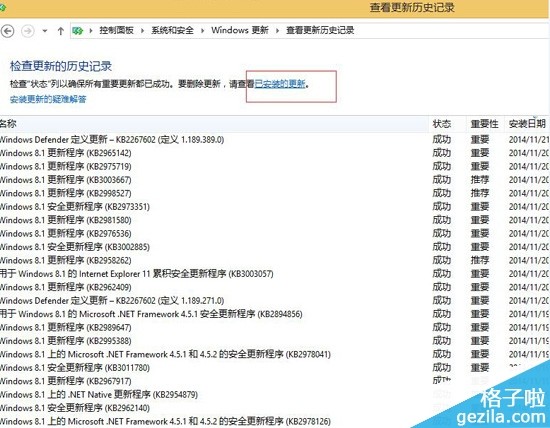Open the recent locations dropdown arrow

pyautogui.click(x=45, y=31)
